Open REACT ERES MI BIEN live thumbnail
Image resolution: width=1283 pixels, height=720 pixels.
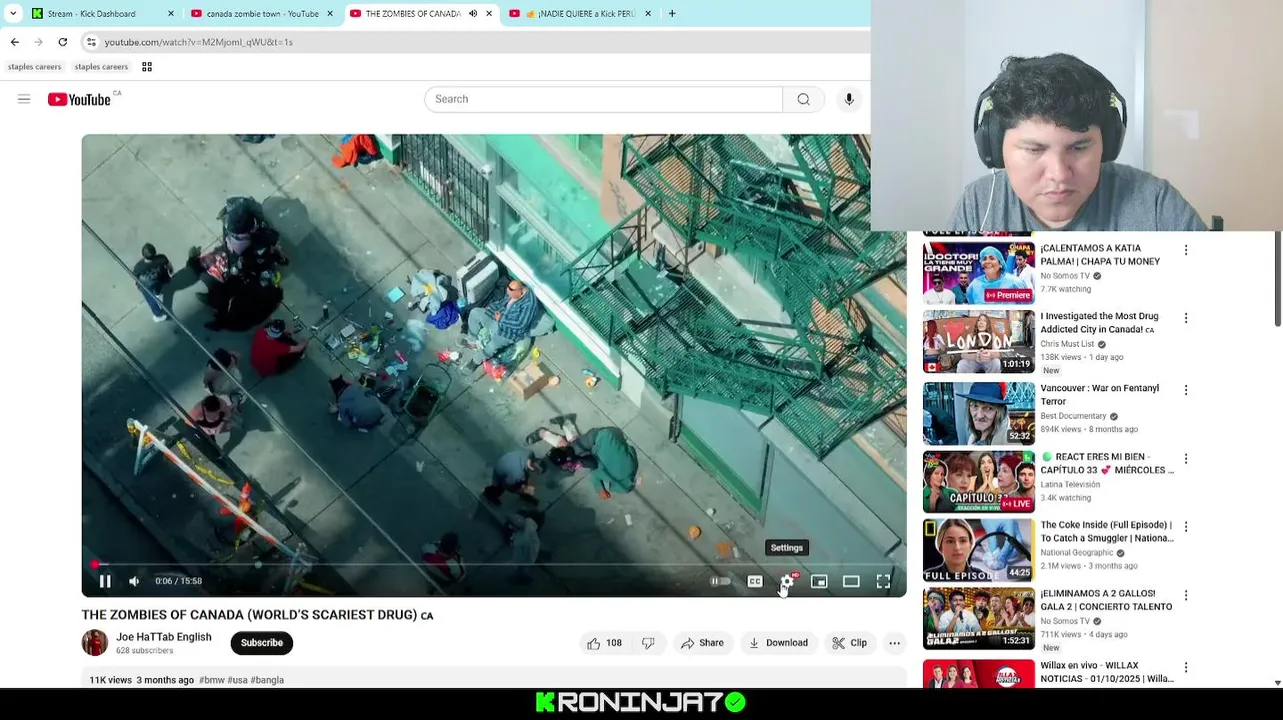tap(979, 482)
